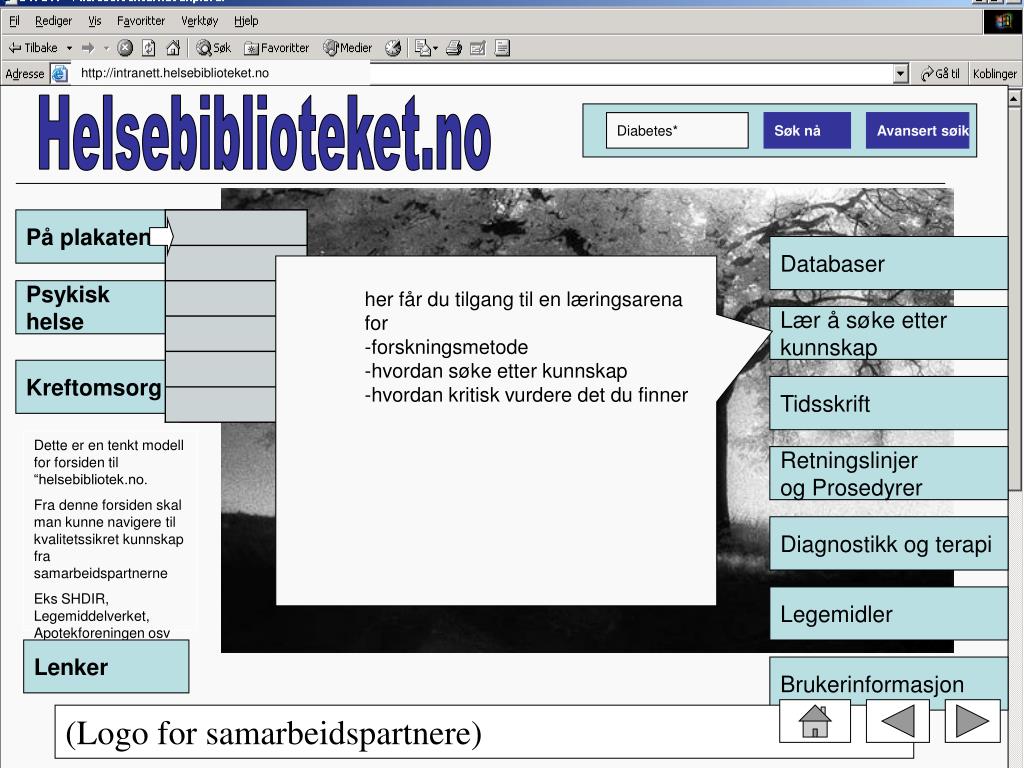
Task: Go to previous slide arrow
Action: pos(897,721)
